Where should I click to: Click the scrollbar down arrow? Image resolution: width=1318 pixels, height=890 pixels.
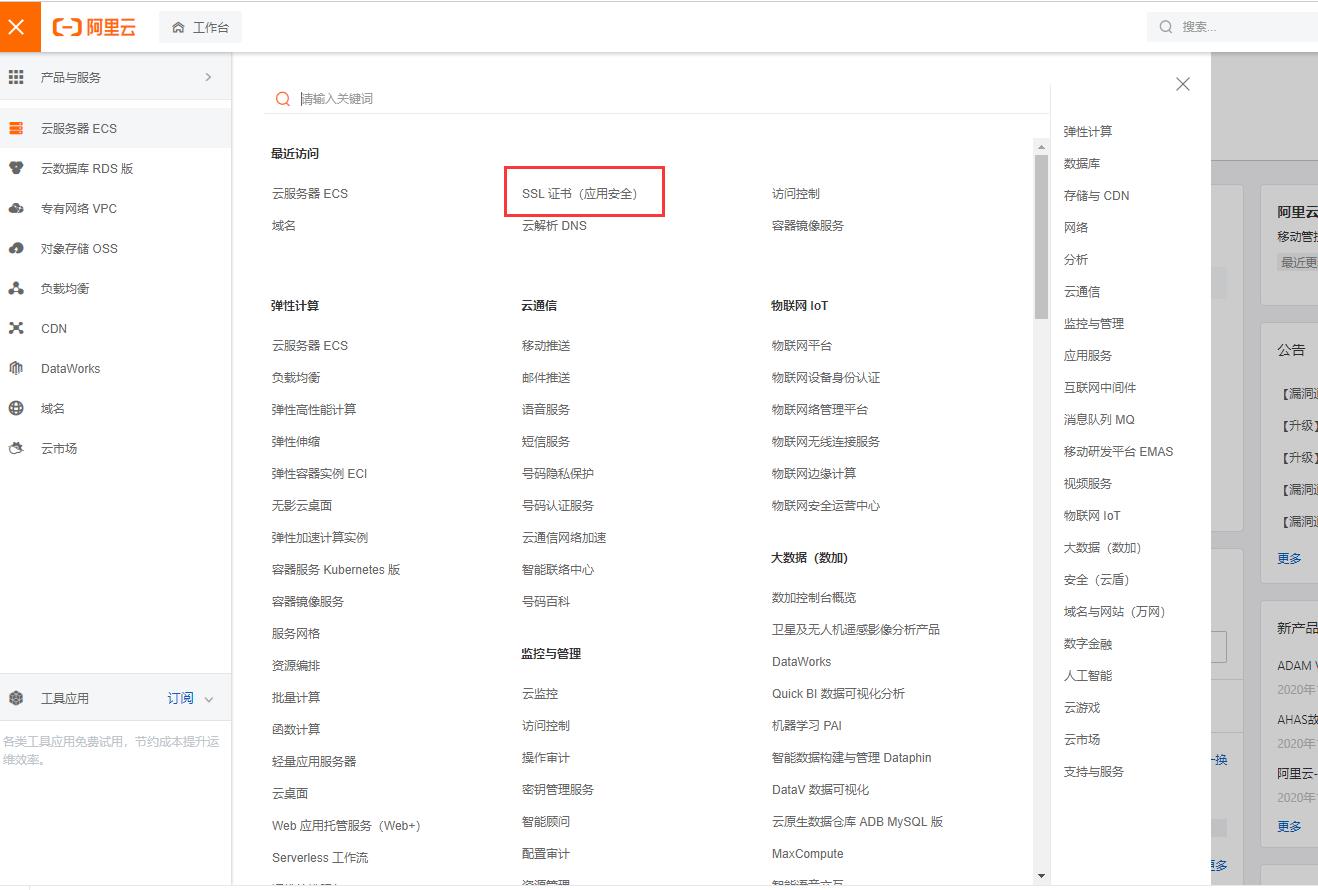coord(1041,876)
